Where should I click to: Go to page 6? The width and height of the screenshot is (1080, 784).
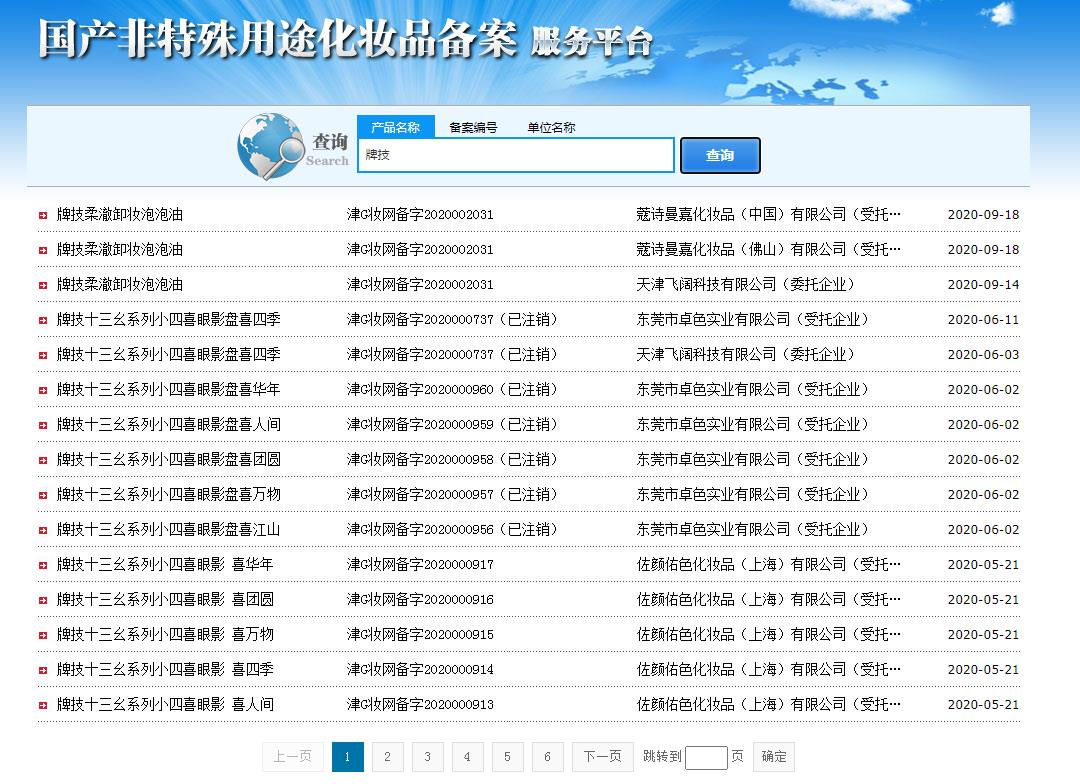click(548, 756)
